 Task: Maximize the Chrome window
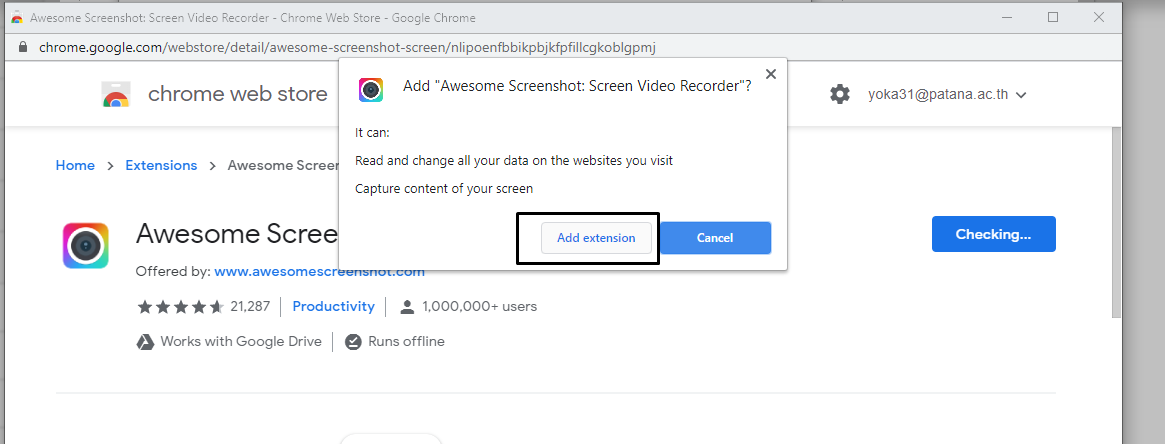point(1053,17)
